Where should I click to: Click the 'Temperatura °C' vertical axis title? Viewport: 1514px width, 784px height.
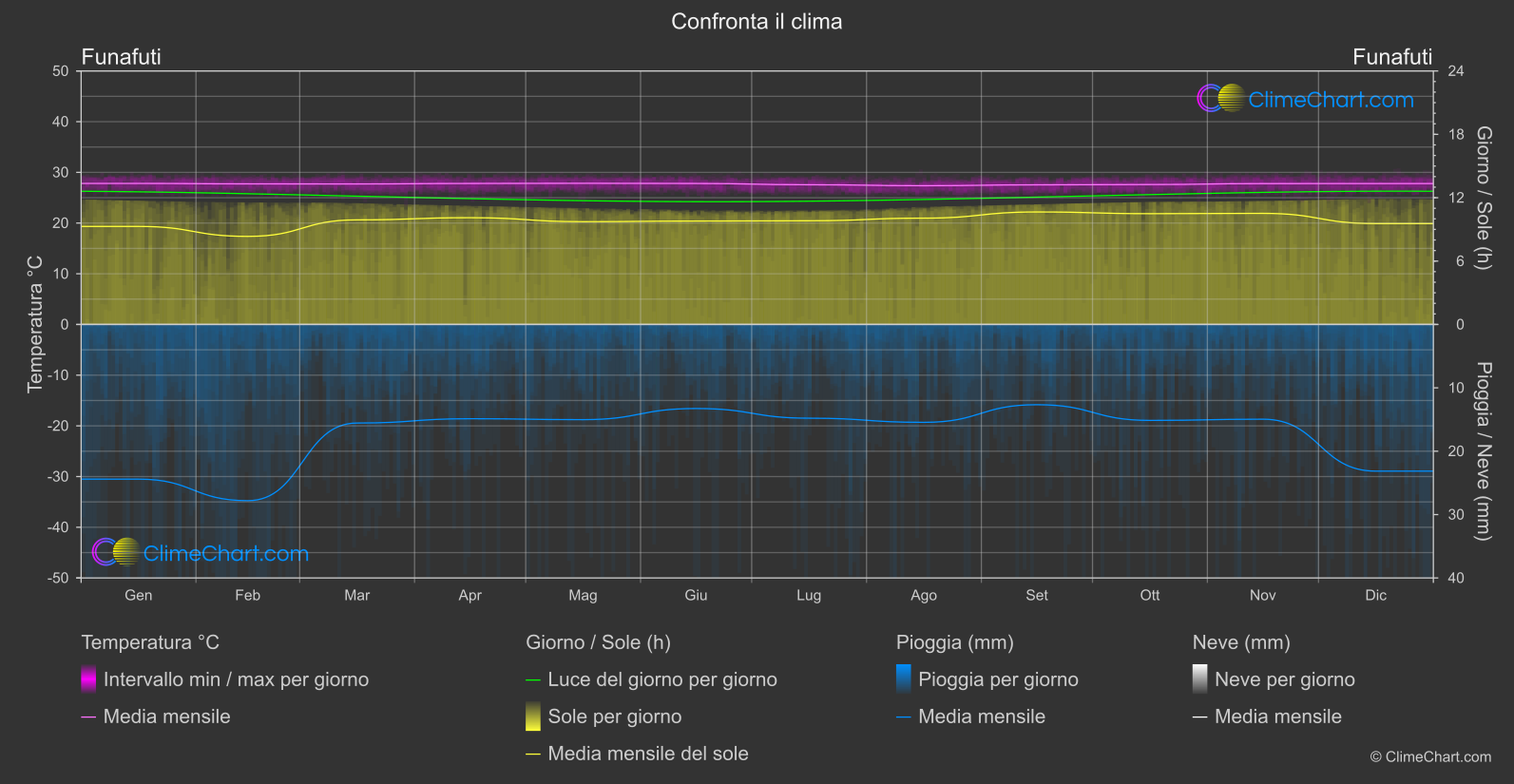click(35, 324)
